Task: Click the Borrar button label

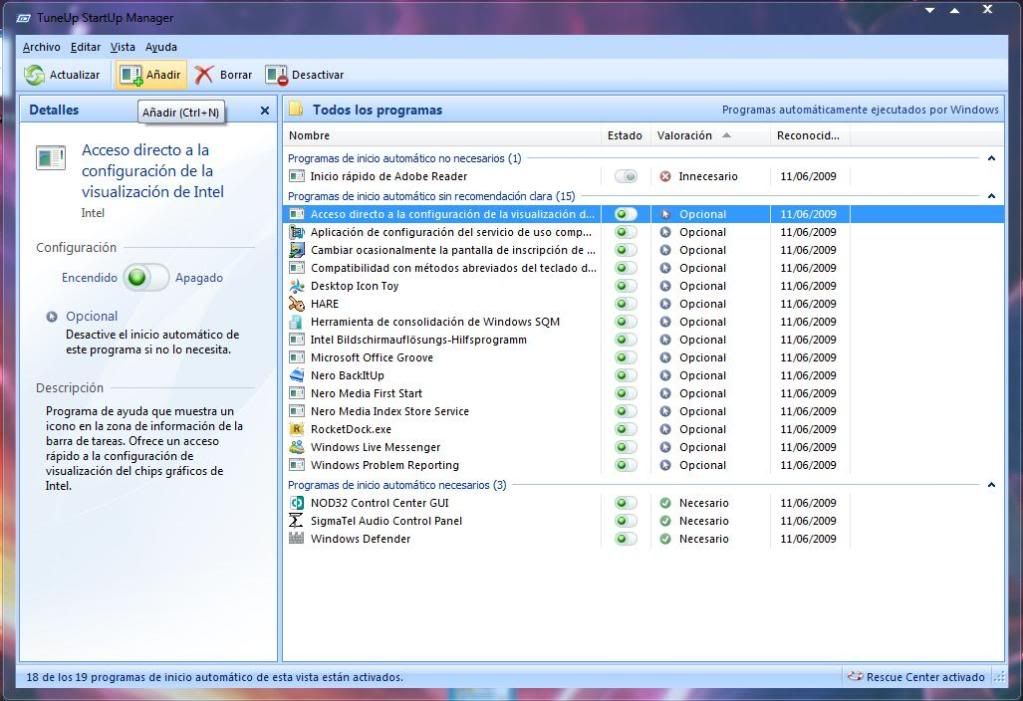Action: (236, 75)
